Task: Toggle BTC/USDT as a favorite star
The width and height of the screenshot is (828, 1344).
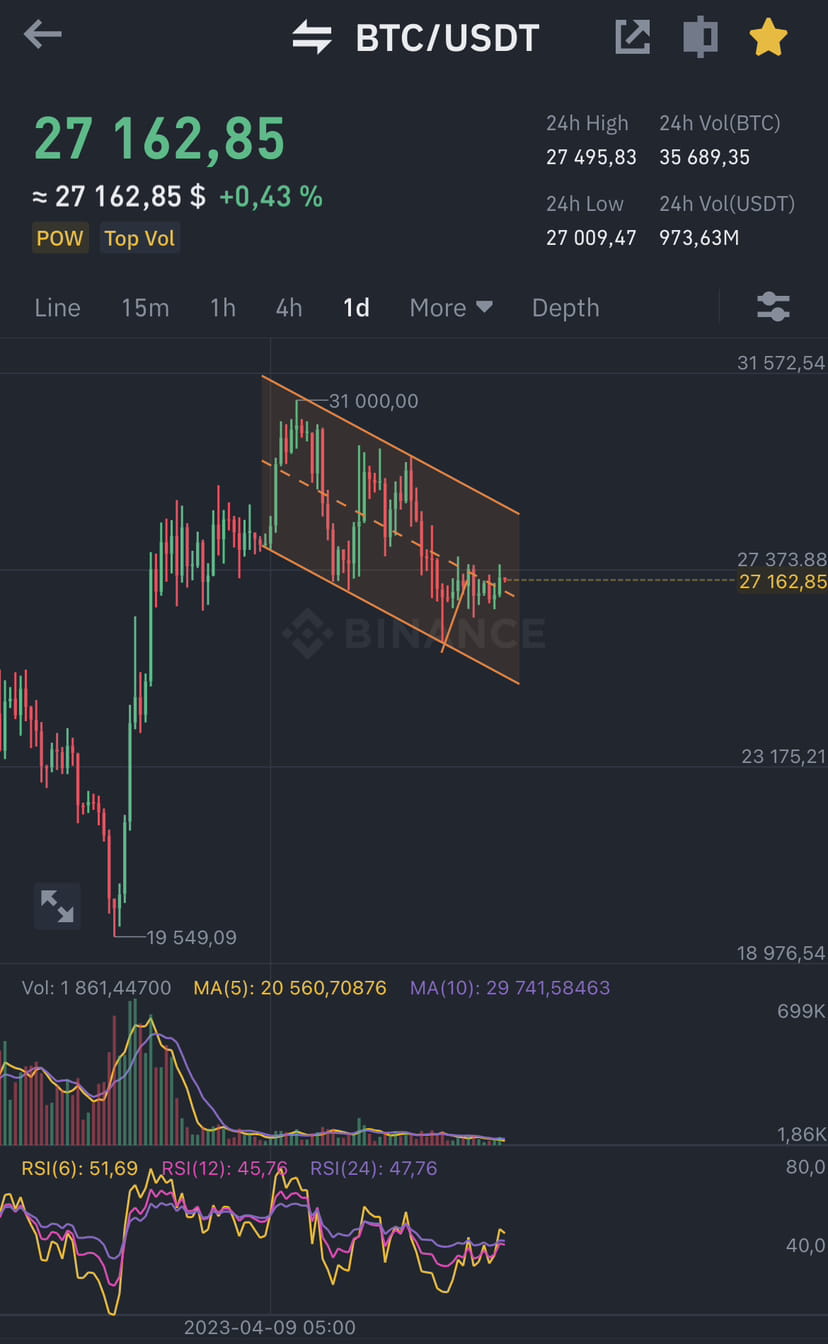Action: [x=768, y=36]
